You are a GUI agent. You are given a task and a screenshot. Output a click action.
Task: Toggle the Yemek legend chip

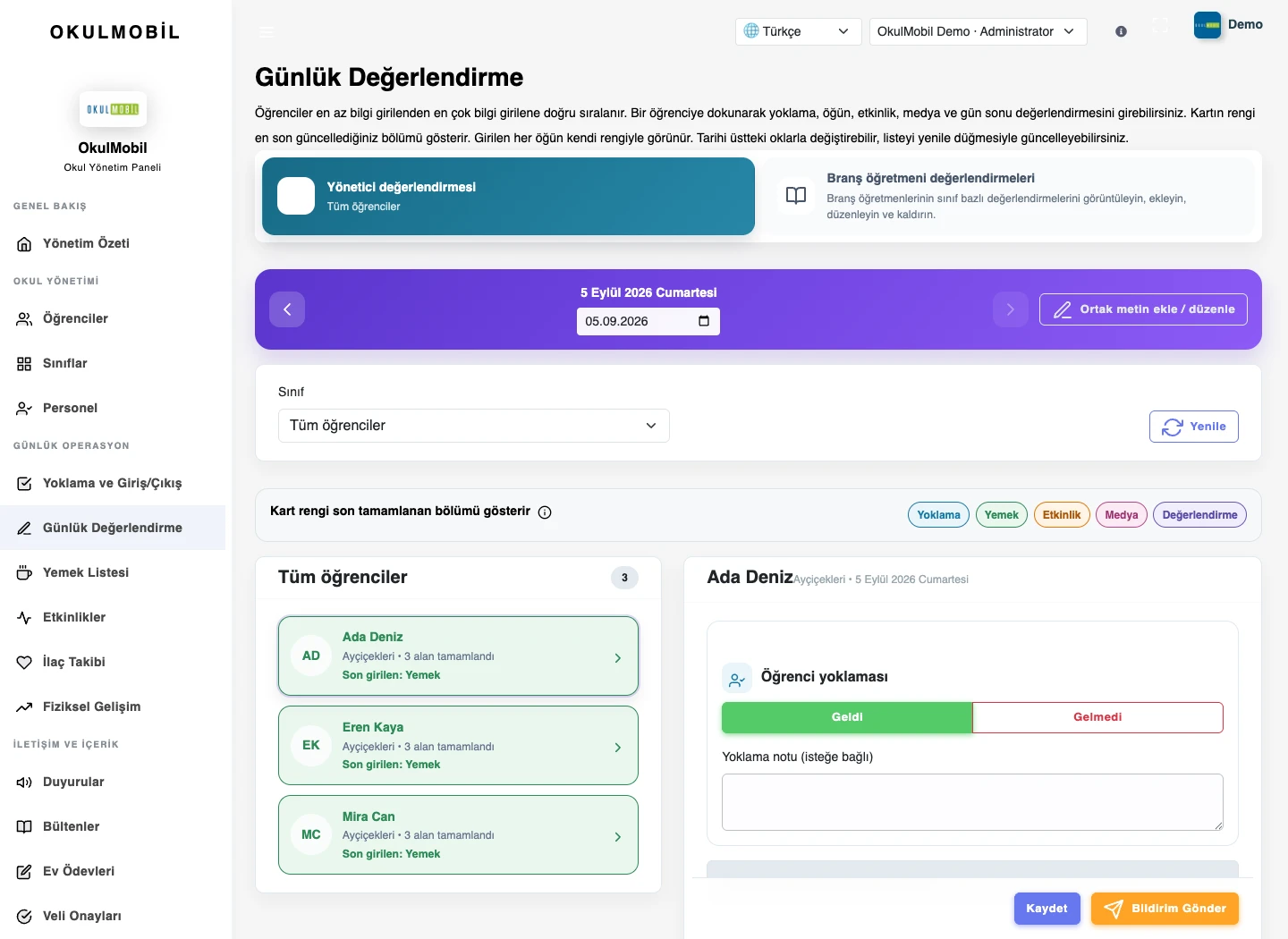[x=1002, y=515]
